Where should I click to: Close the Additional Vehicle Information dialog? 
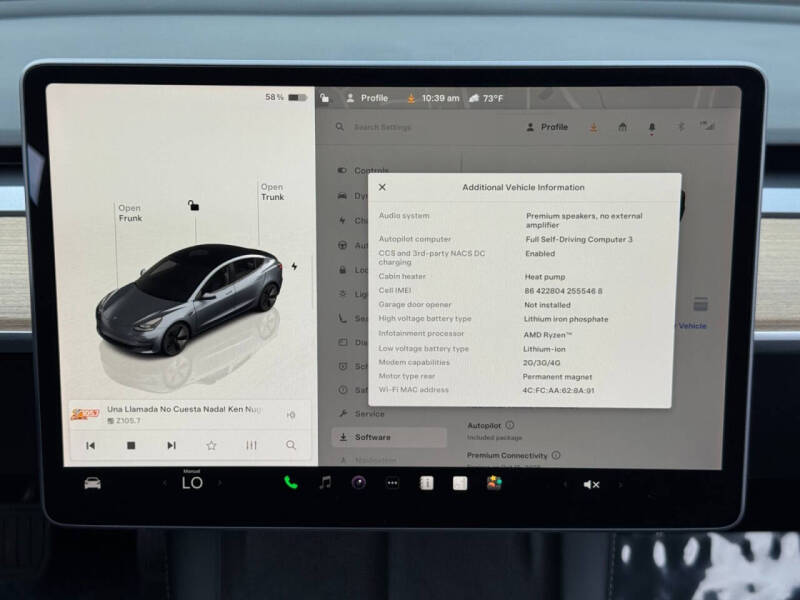tap(382, 187)
